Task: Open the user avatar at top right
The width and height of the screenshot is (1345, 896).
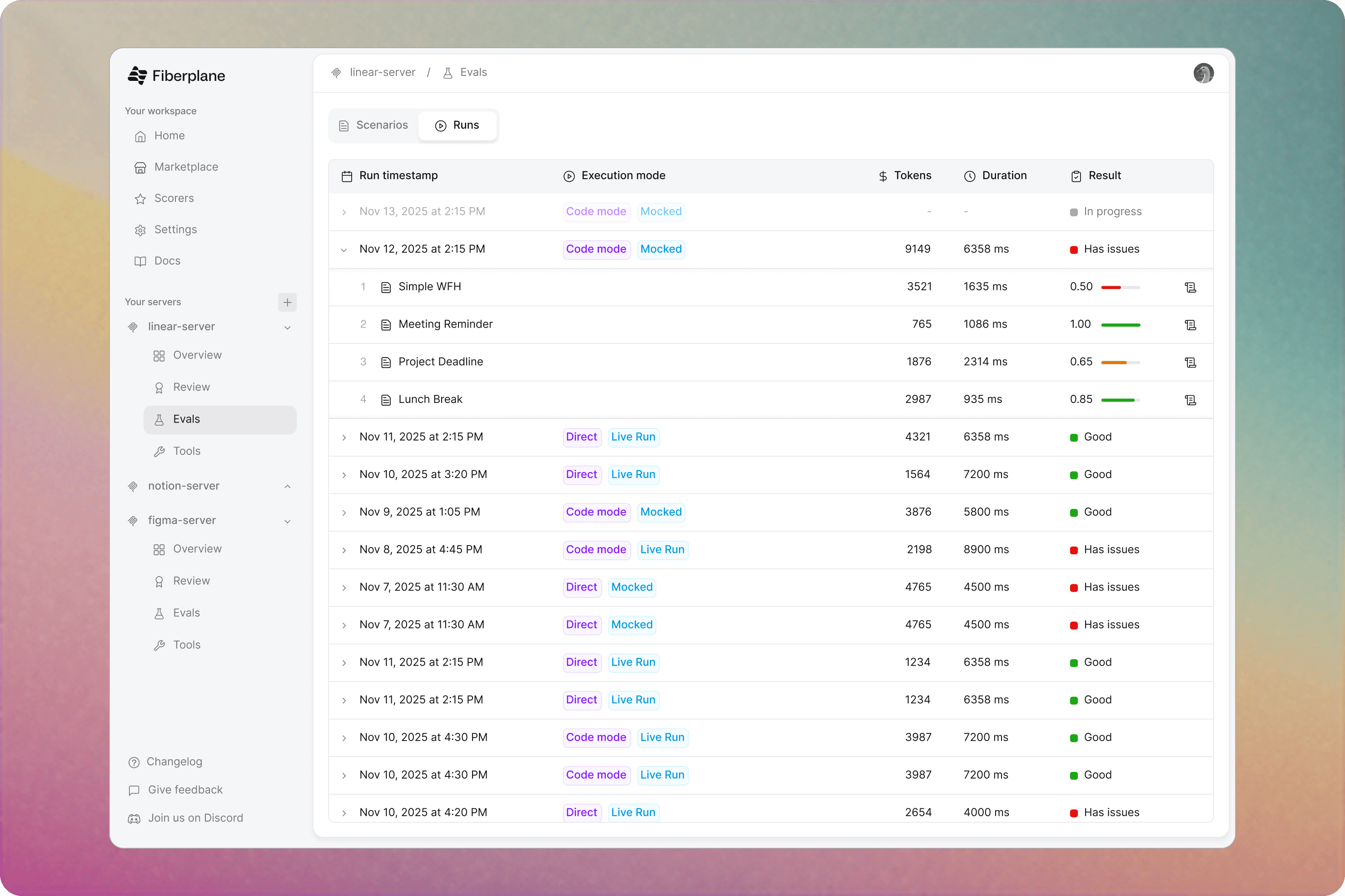Action: [1203, 73]
